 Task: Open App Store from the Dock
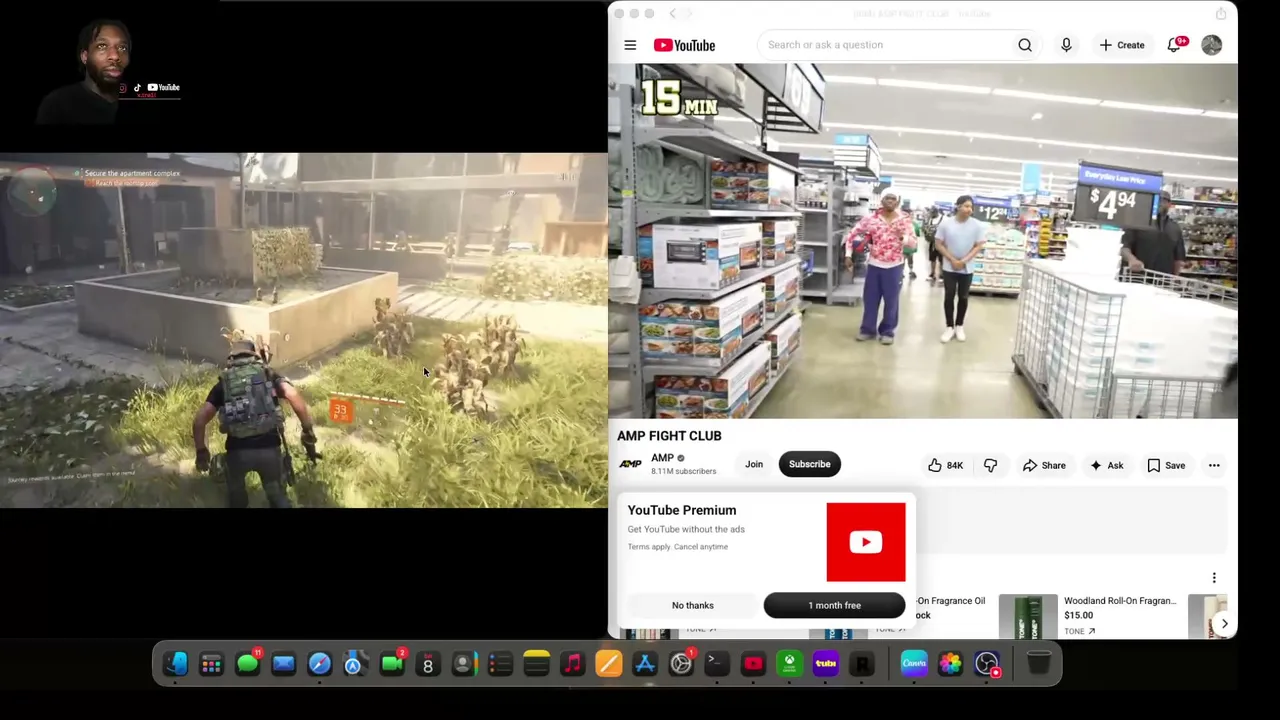click(644, 663)
